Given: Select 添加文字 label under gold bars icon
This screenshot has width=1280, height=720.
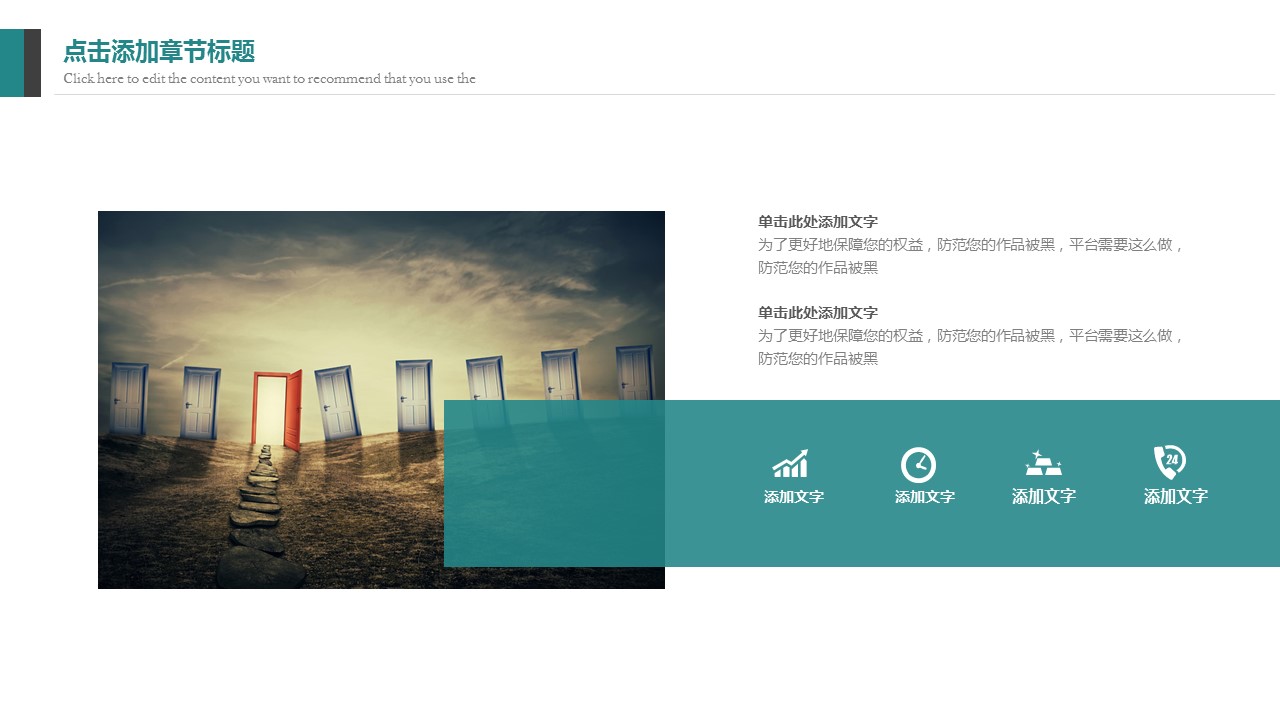Looking at the screenshot, I should pyautogui.click(x=1043, y=497).
